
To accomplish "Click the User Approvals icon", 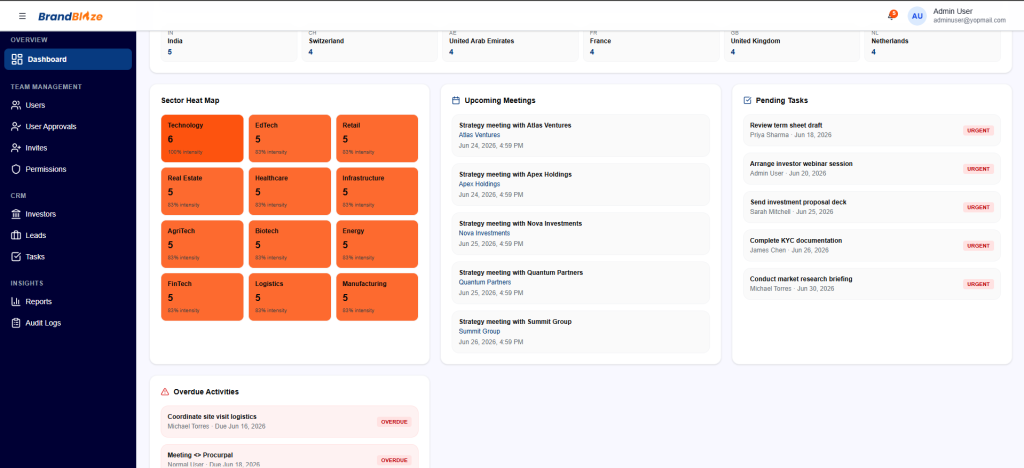I will [x=16, y=127].
